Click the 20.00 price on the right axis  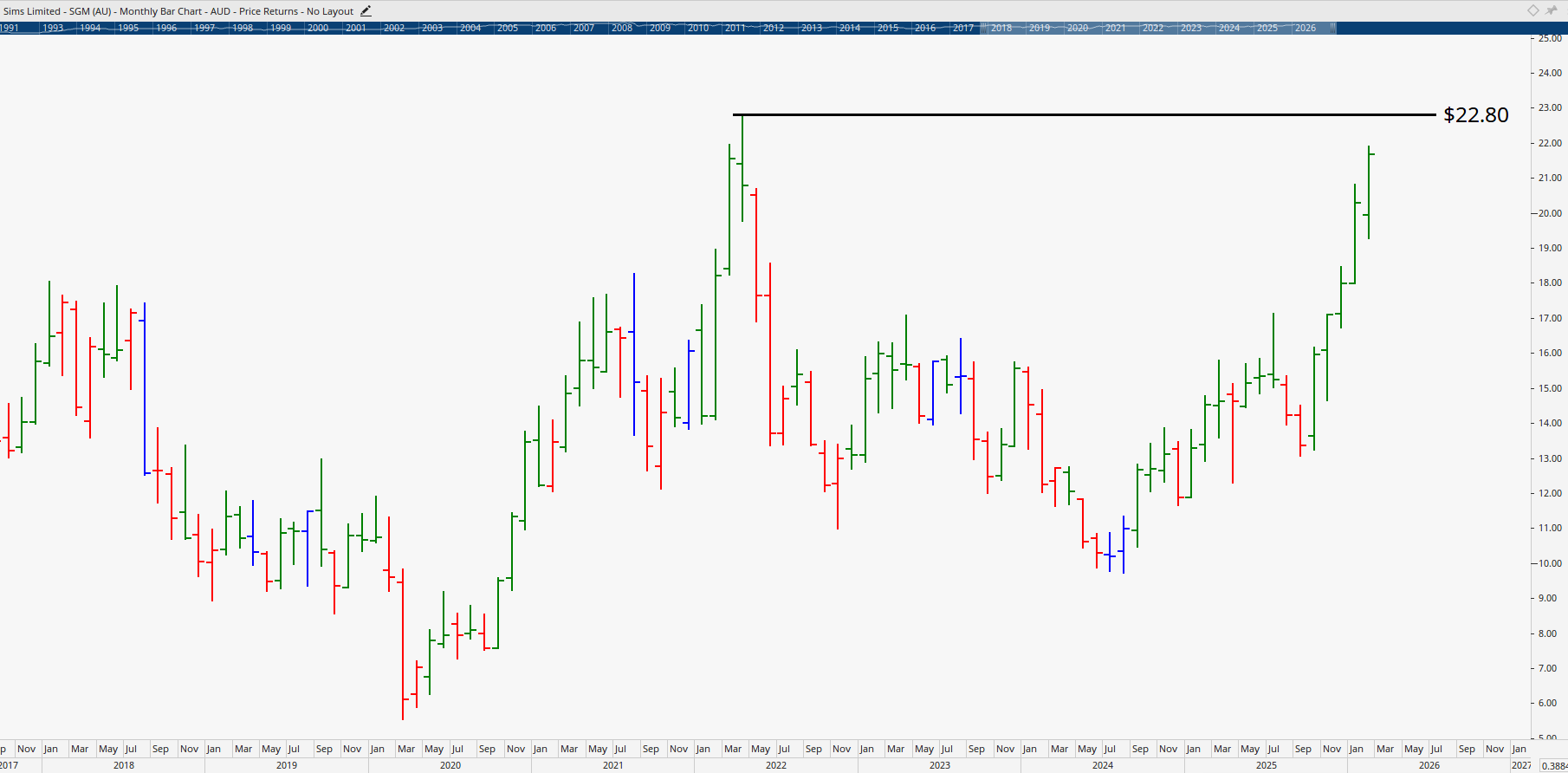1550,213
